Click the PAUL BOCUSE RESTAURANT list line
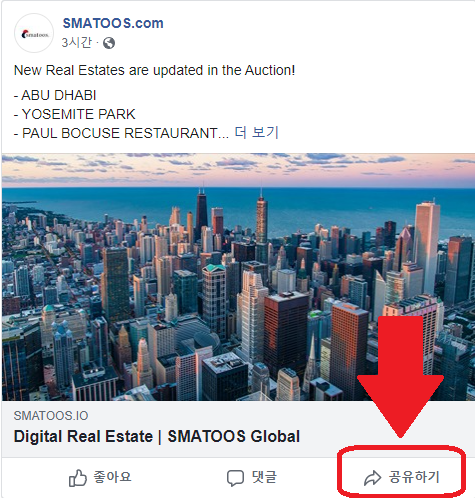 point(121,133)
